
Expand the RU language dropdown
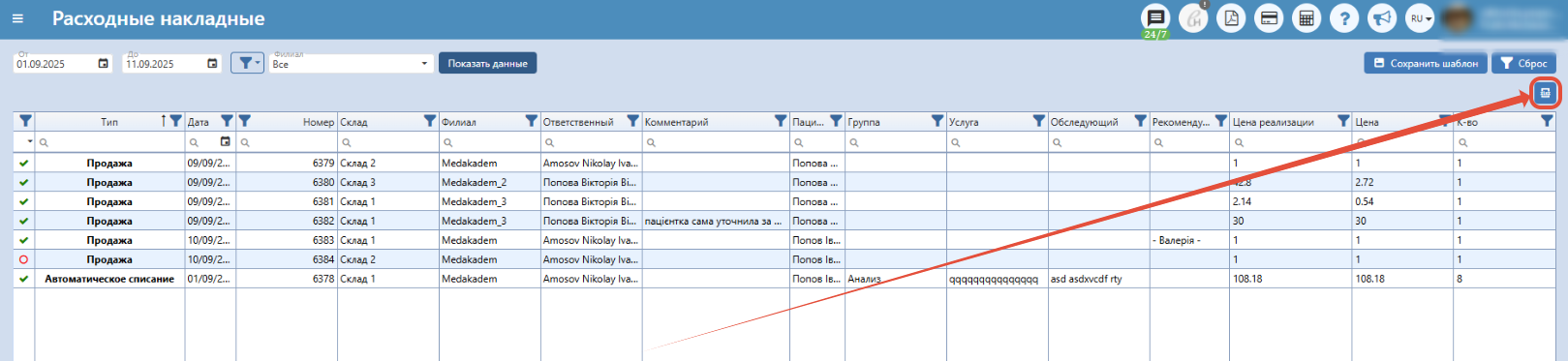tap(1420, 18)
